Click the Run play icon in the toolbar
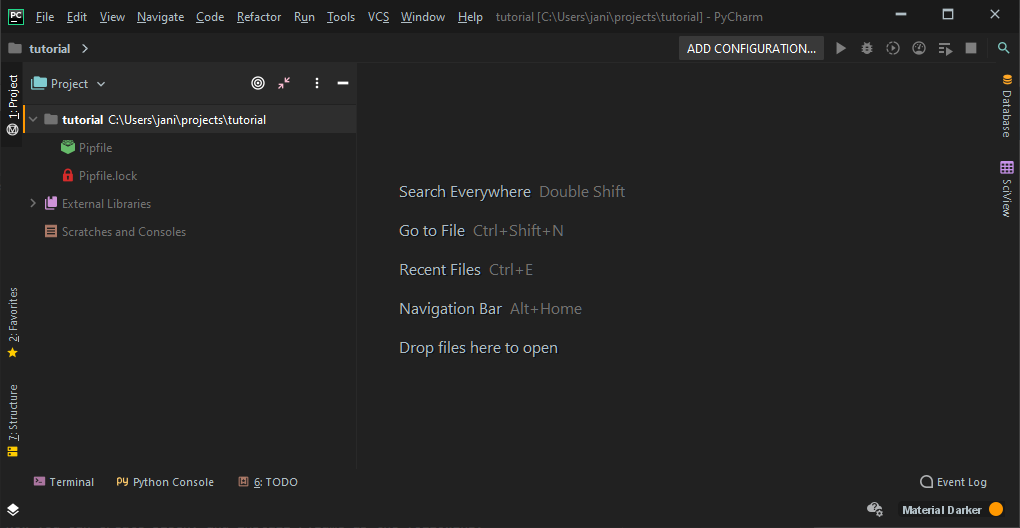Viewport: 1020px width, 528px height. [841, 48]
